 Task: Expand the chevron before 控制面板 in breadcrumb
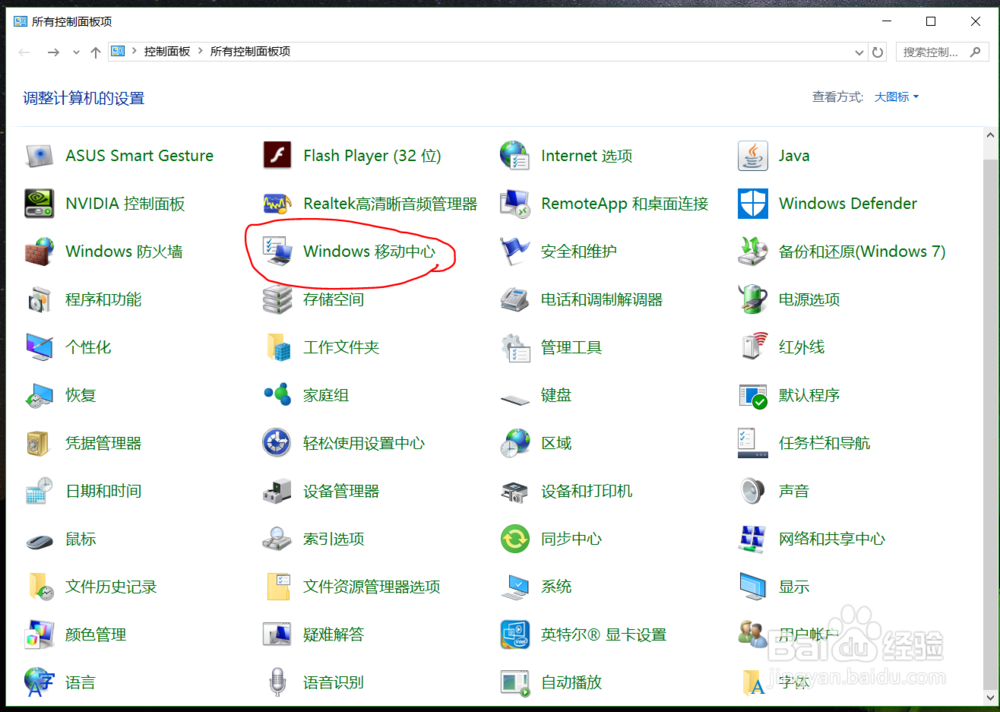click(x=134, y=51)
